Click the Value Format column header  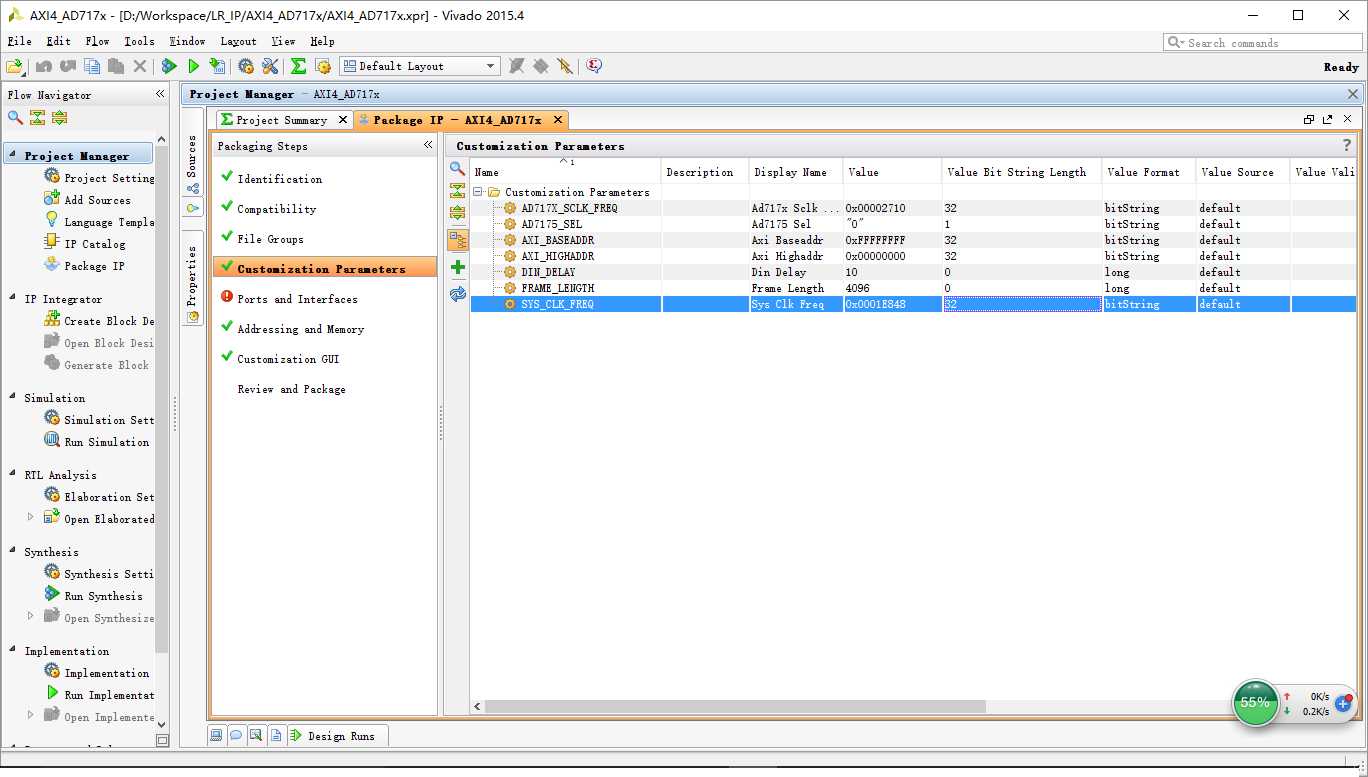pos(1148,172)
